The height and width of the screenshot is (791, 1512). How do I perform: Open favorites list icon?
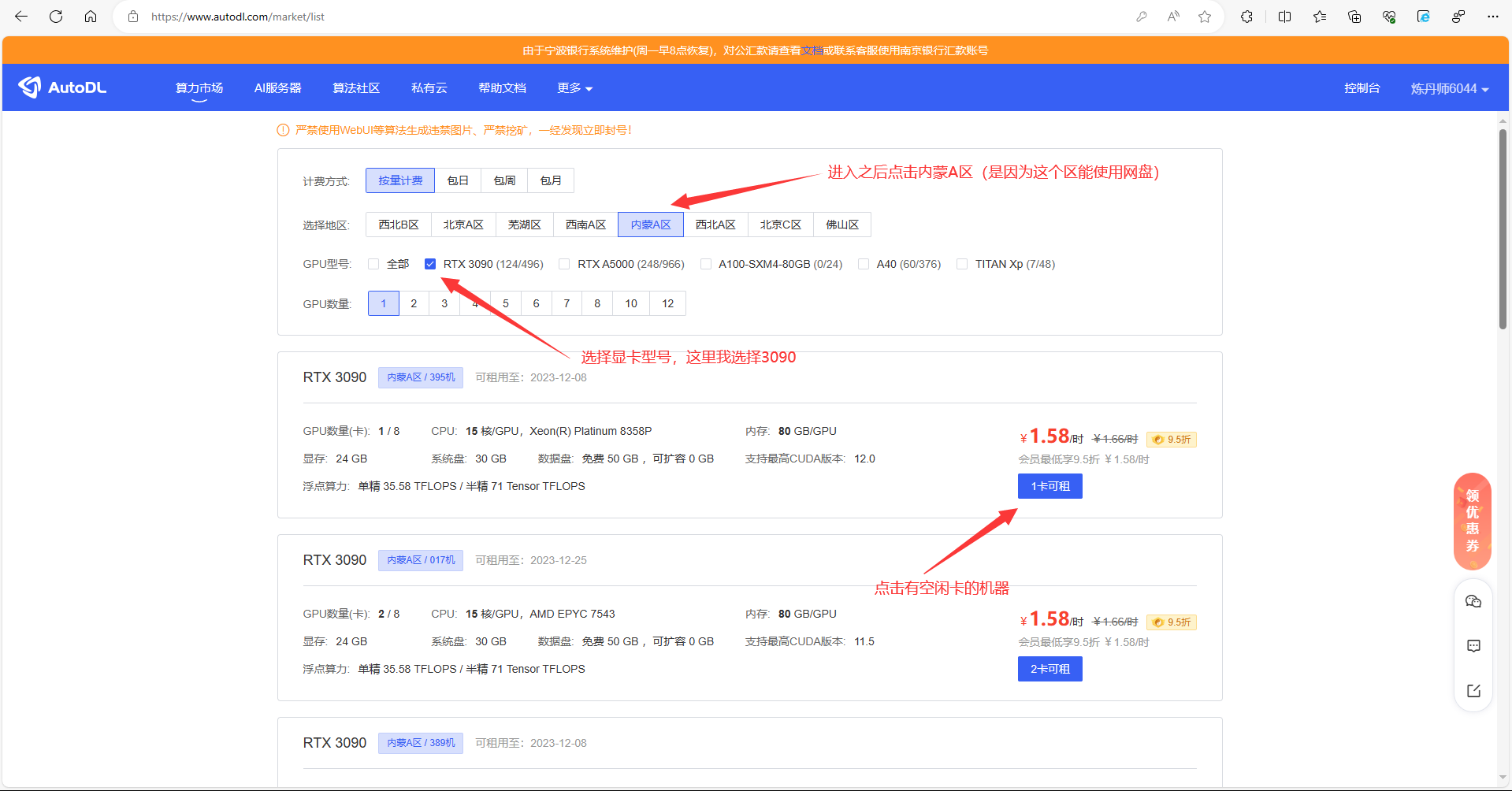pyautogui.click(x=1320, y=17)
